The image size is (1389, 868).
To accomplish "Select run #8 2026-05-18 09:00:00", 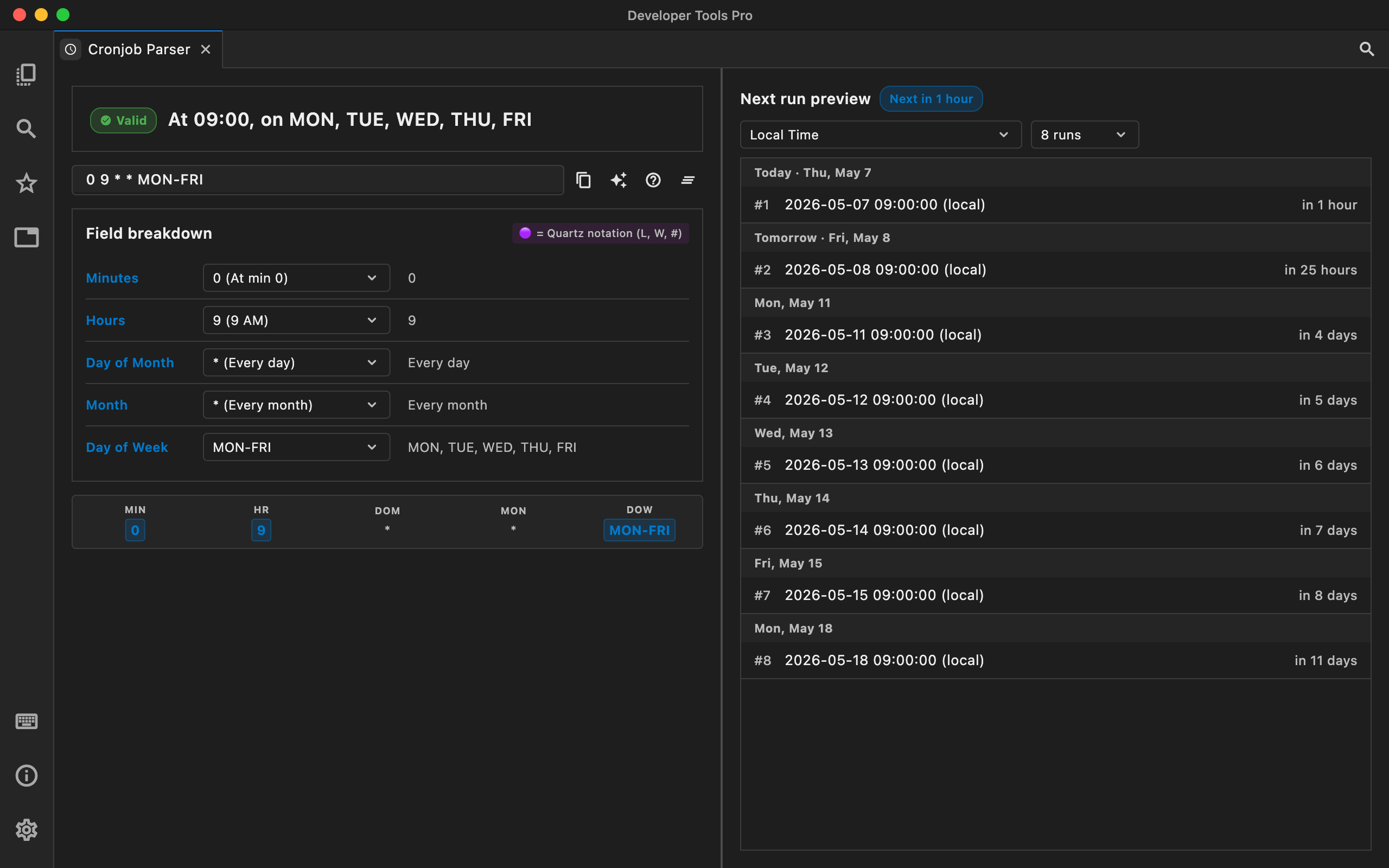I will point(1055,660).
